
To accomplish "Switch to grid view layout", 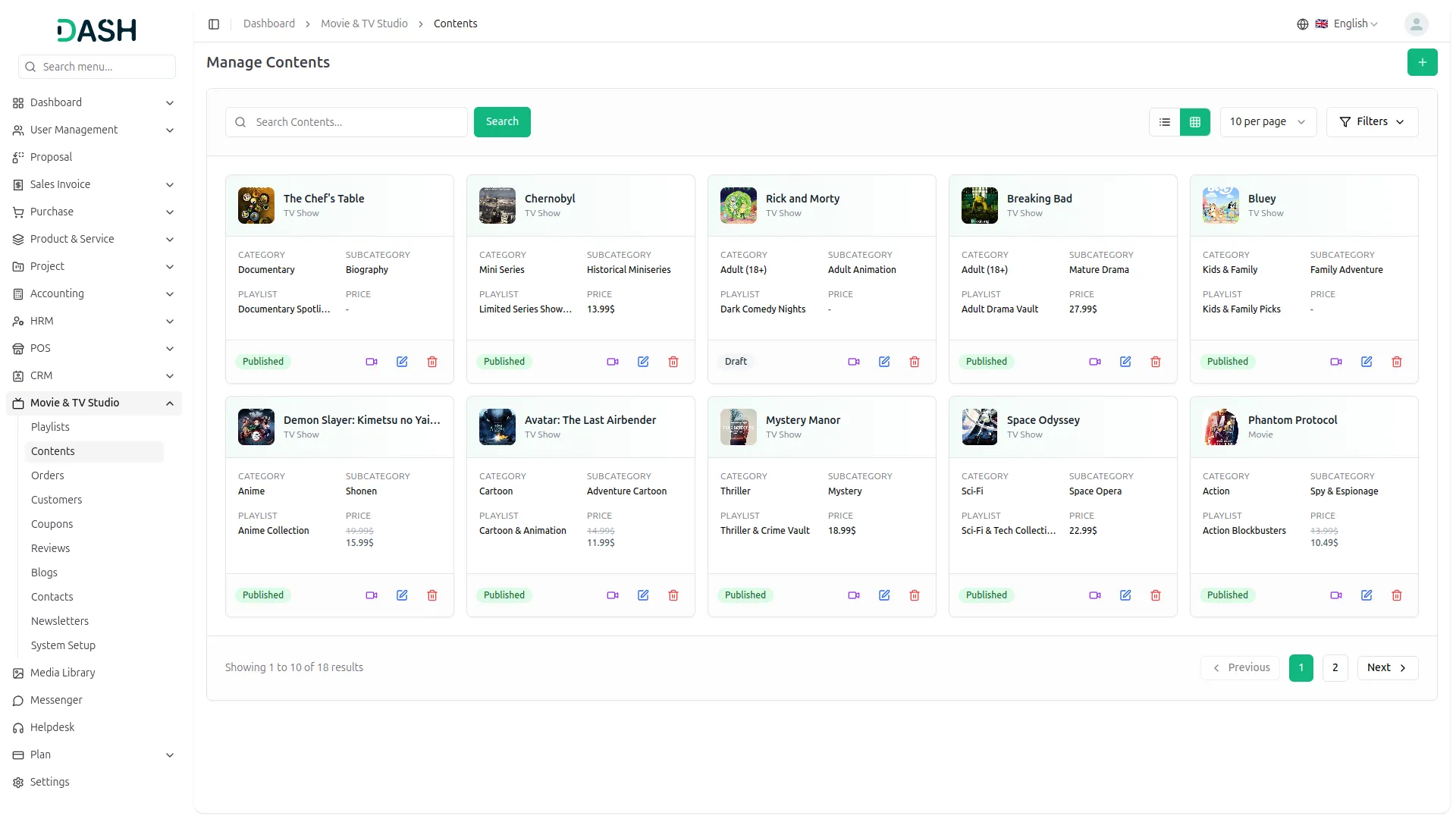I will pyautogui.click(x=1195, y=122).
